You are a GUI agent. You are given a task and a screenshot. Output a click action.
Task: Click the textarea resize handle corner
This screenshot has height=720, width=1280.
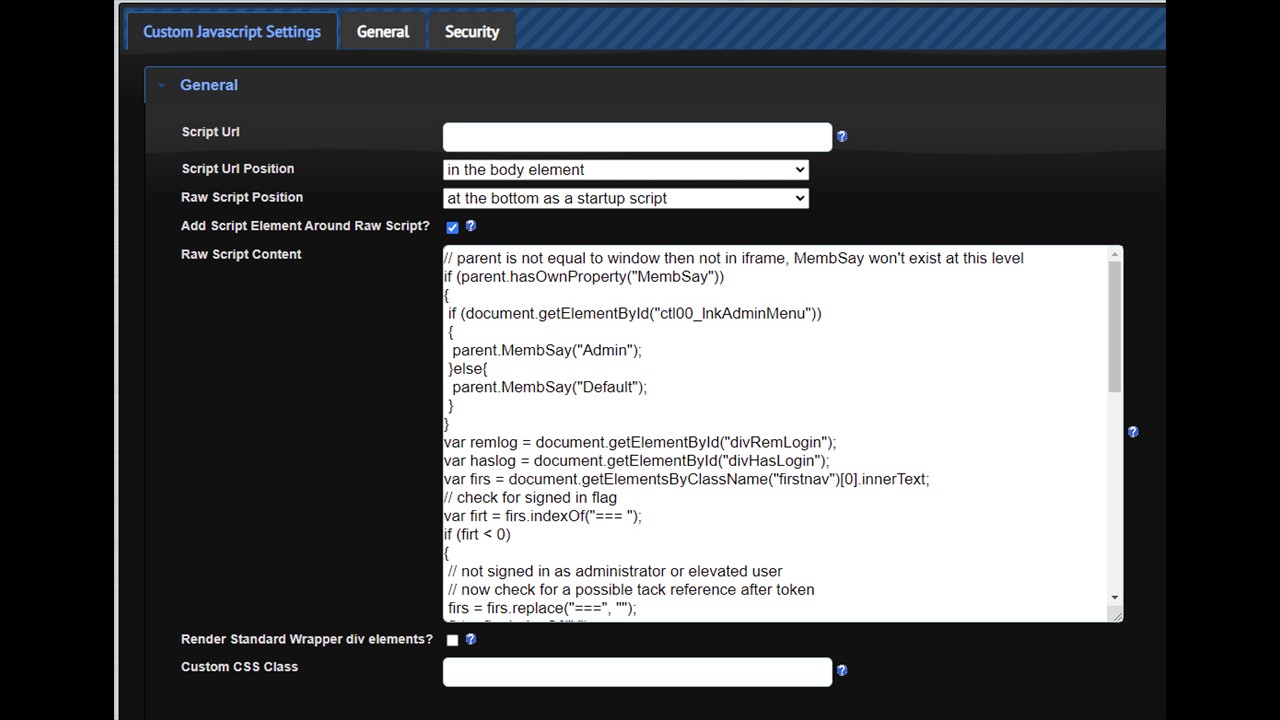1116,614
